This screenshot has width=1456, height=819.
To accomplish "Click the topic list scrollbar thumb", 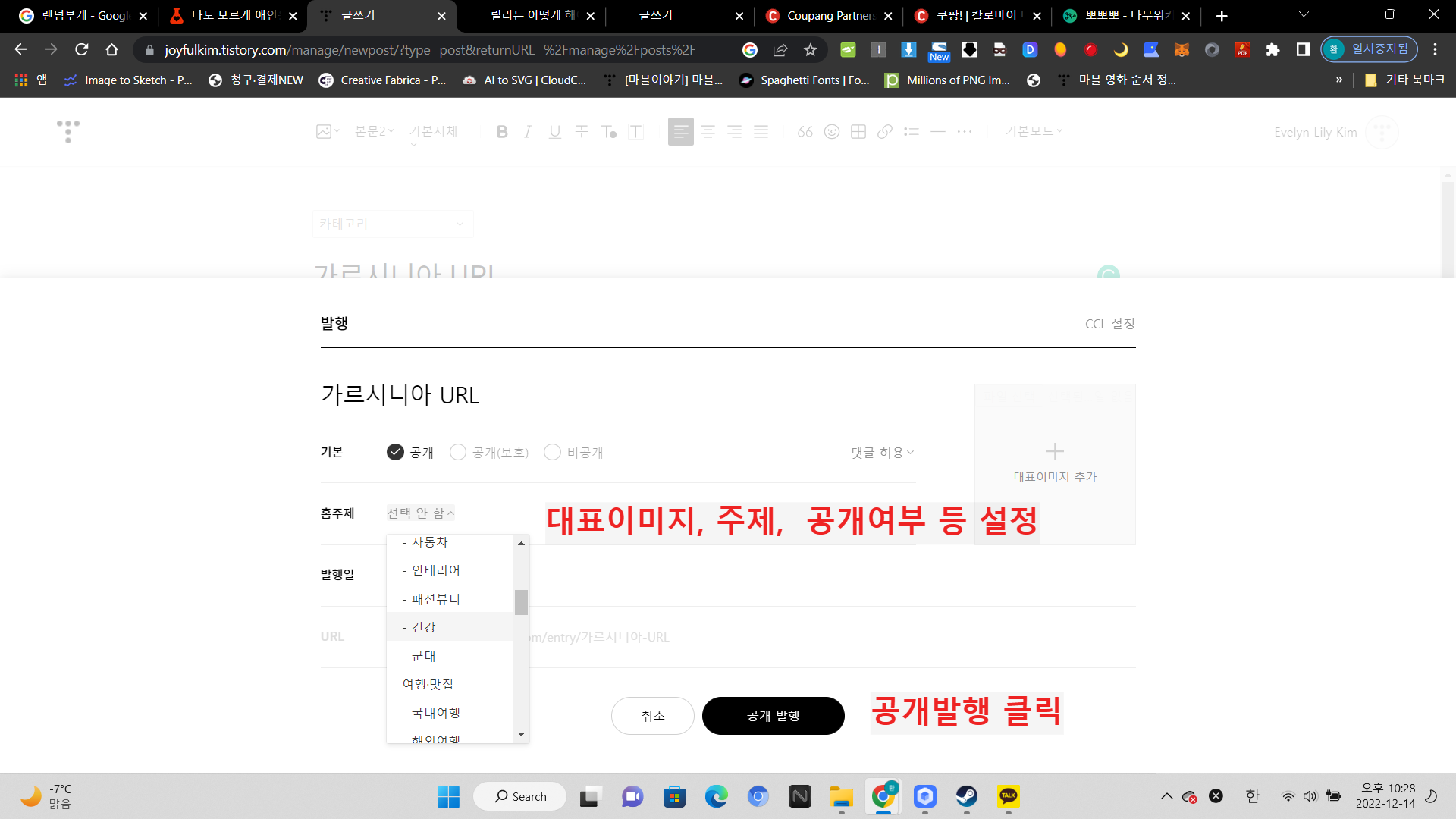I will pyautogui.click(x=521, y=602).
